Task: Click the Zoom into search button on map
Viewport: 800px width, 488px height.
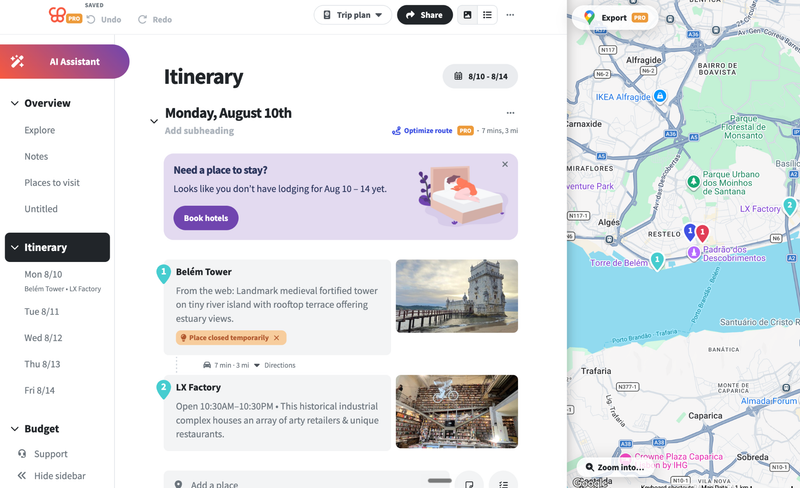Action: coord(614,467)
